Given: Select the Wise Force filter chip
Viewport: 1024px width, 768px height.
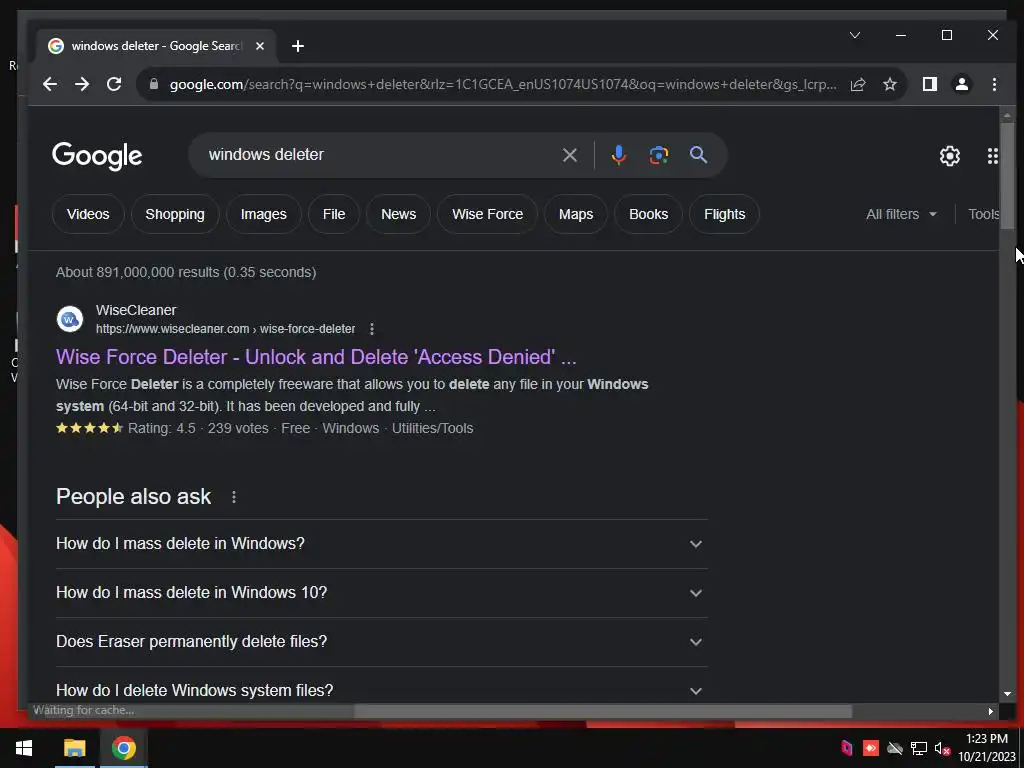Looking at the screenshot, I should click(488, 214).
